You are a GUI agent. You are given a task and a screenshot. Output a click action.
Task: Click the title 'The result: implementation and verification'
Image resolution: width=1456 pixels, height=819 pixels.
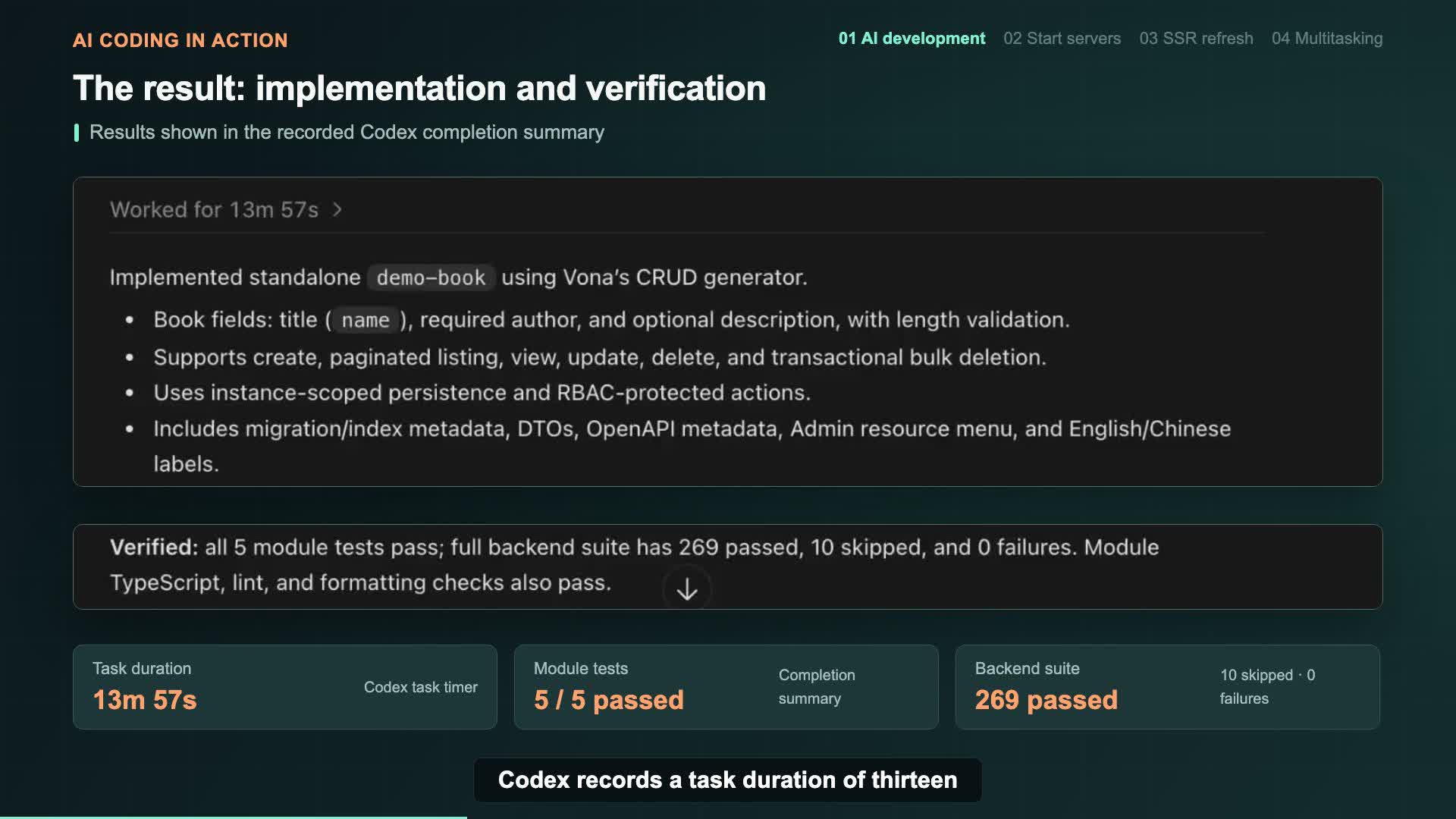[419, 88]
